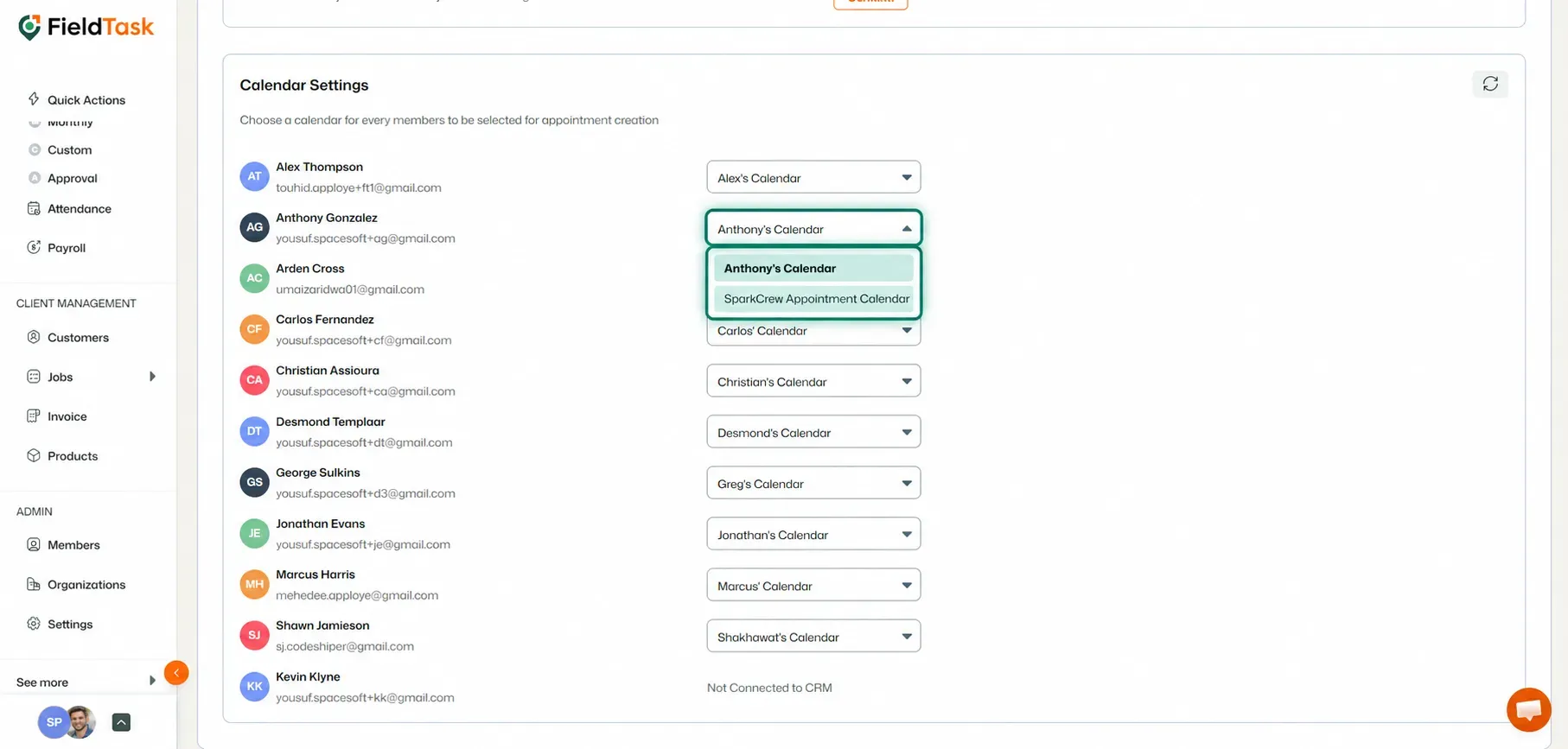1568x749 pixels.
Task: Click the up-caret button beside avatar
Action: (121, 722)
